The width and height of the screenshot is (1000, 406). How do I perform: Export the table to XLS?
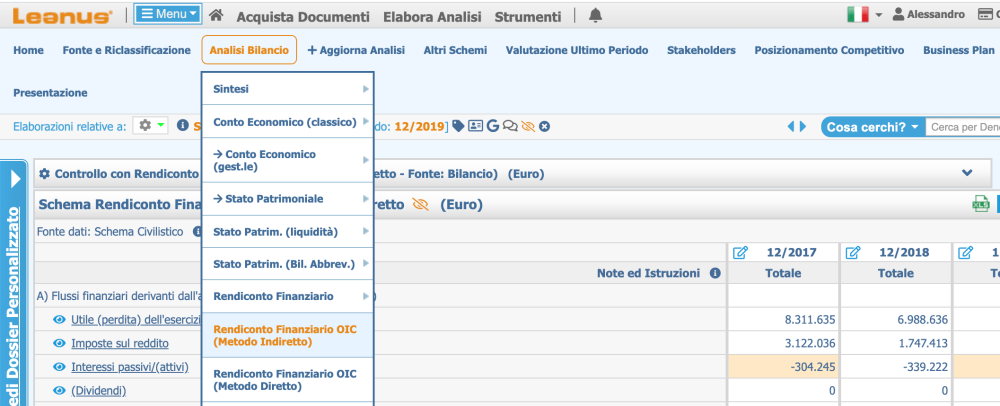coord(980,204)
